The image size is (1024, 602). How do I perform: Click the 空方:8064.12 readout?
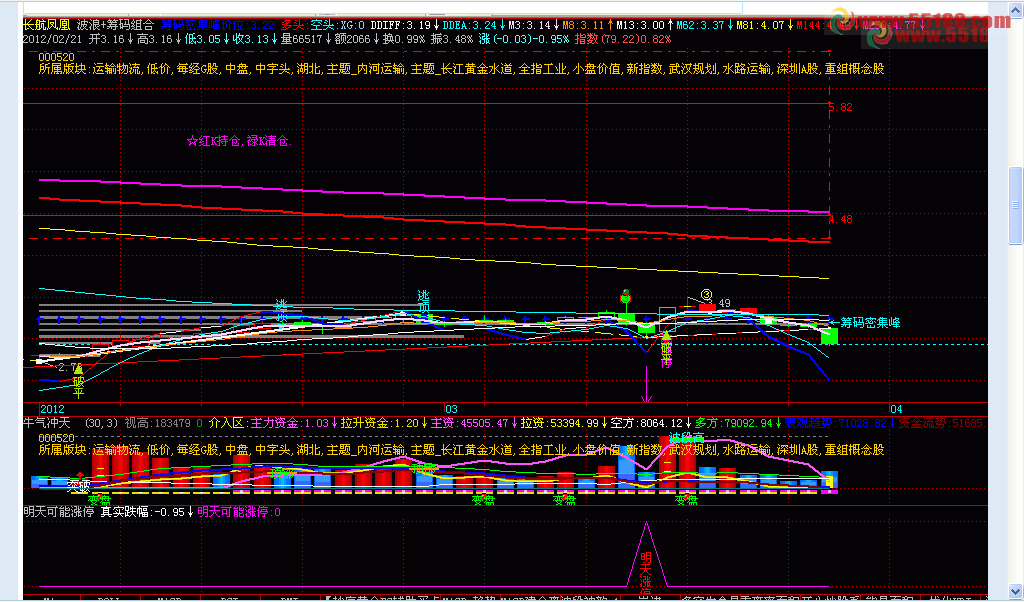click(647, 423)
